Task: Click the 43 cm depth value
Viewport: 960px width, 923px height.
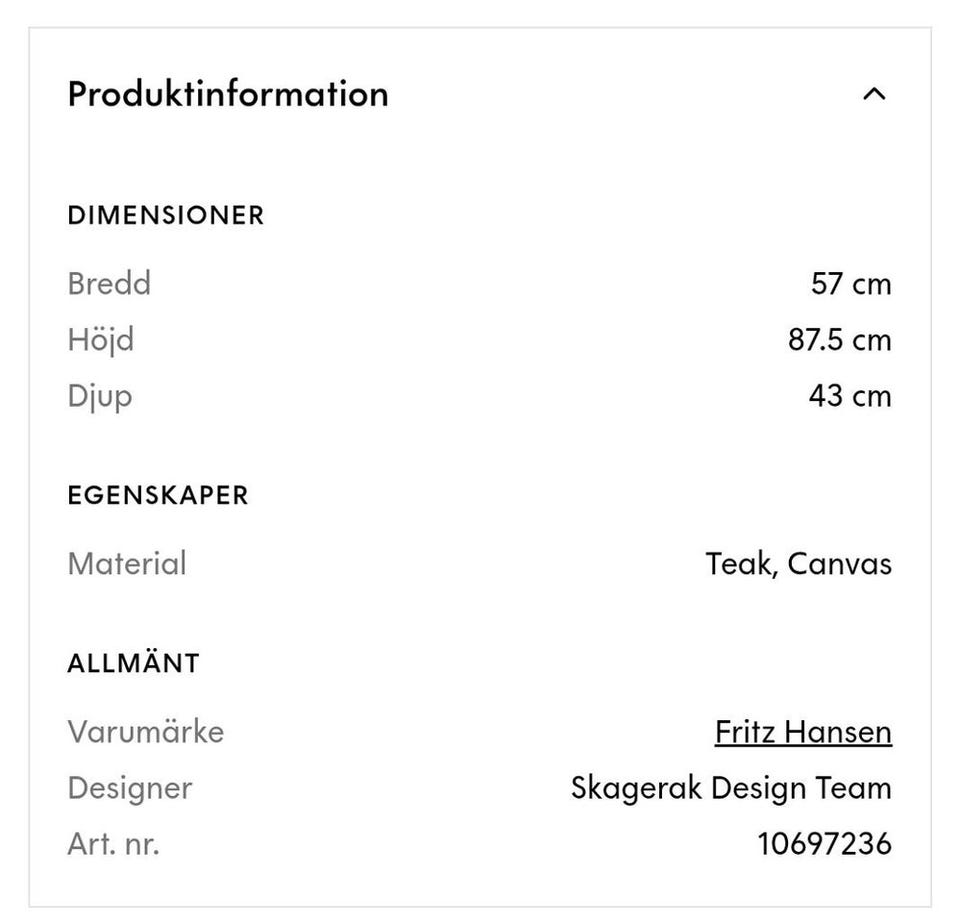Action: (x=849, y=396)
